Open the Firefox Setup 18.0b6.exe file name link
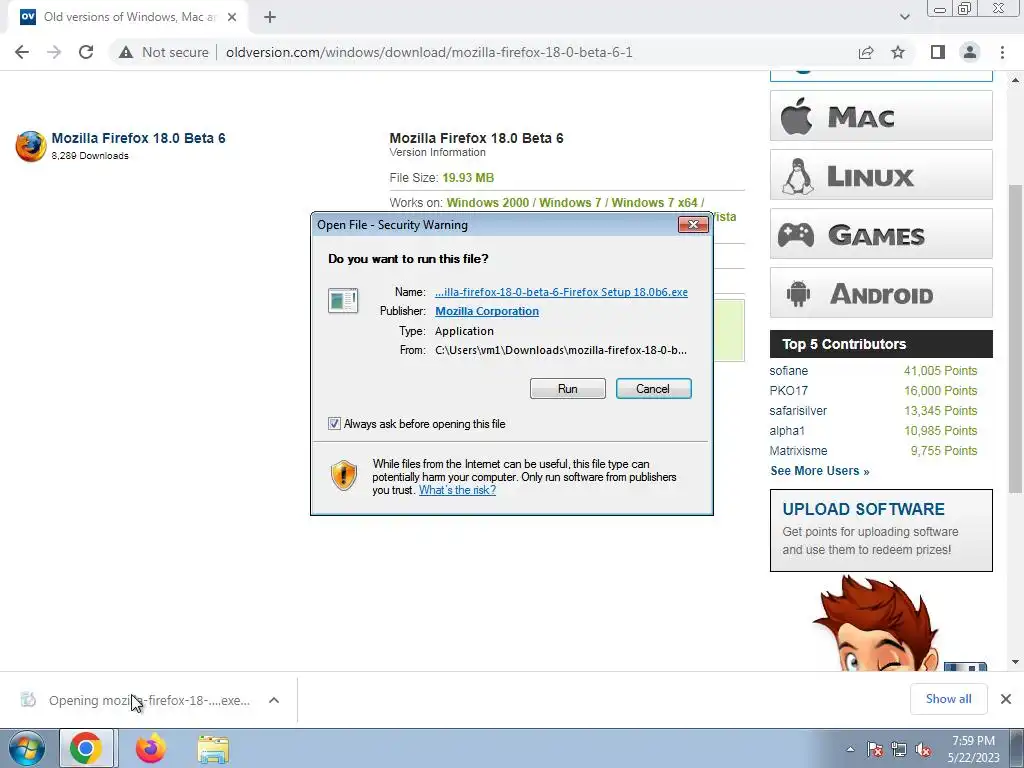 click(x=561, y=292)
